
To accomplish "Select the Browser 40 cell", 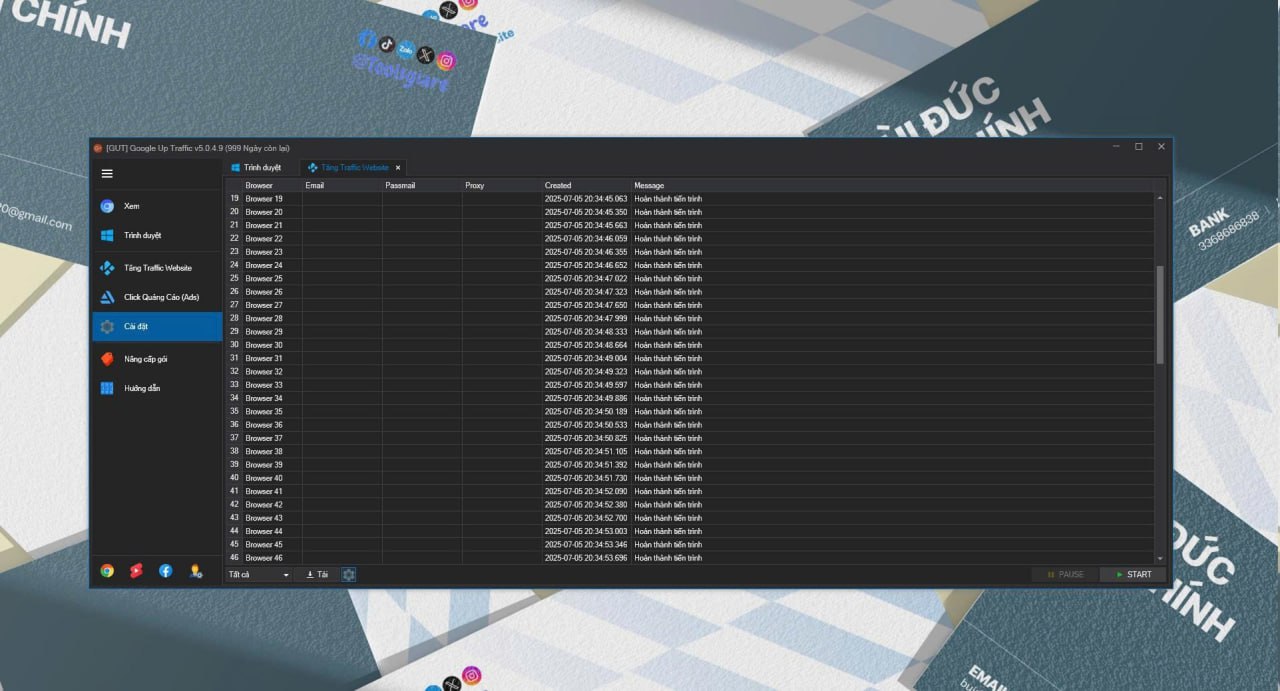I will (x=272, y=478).
